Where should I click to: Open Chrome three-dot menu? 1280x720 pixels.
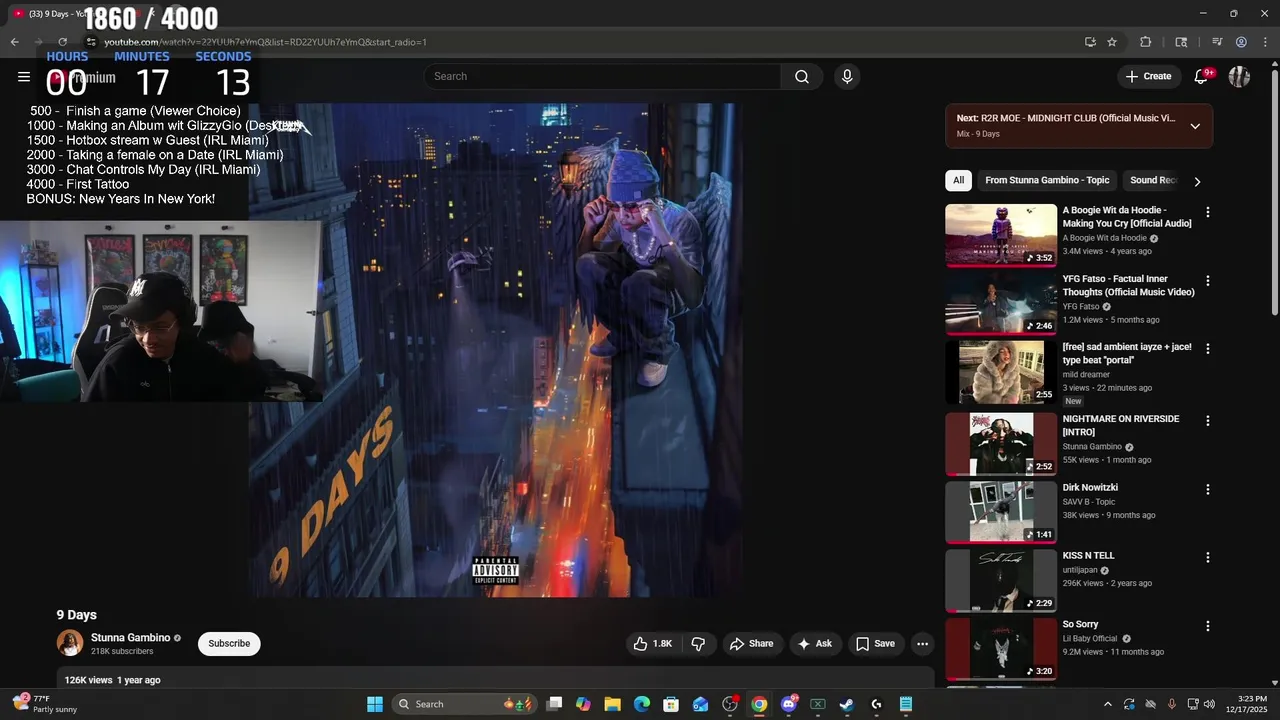coord(1264,42)
